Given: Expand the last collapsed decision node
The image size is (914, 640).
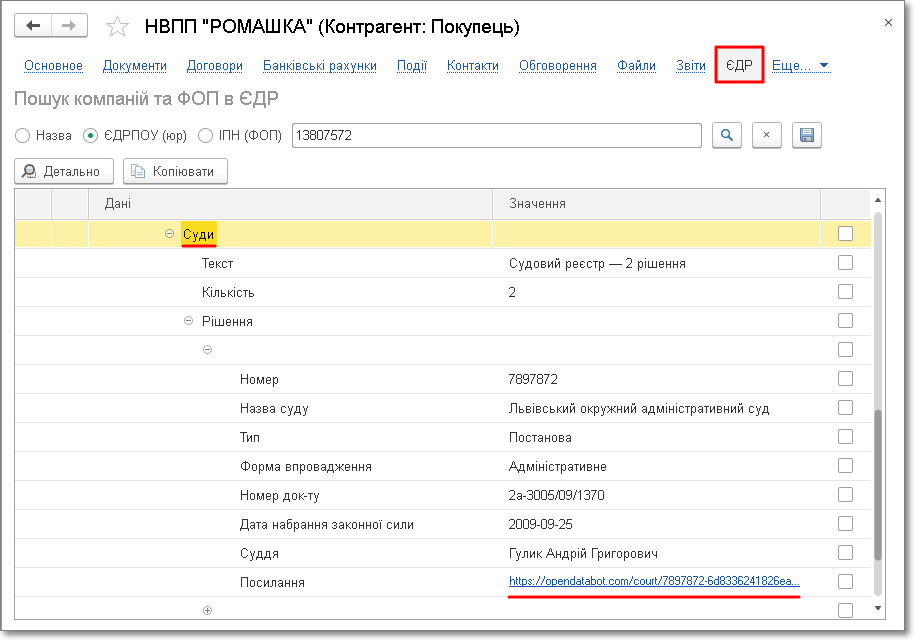Looking at the screenshot, I should click(208, 610).
